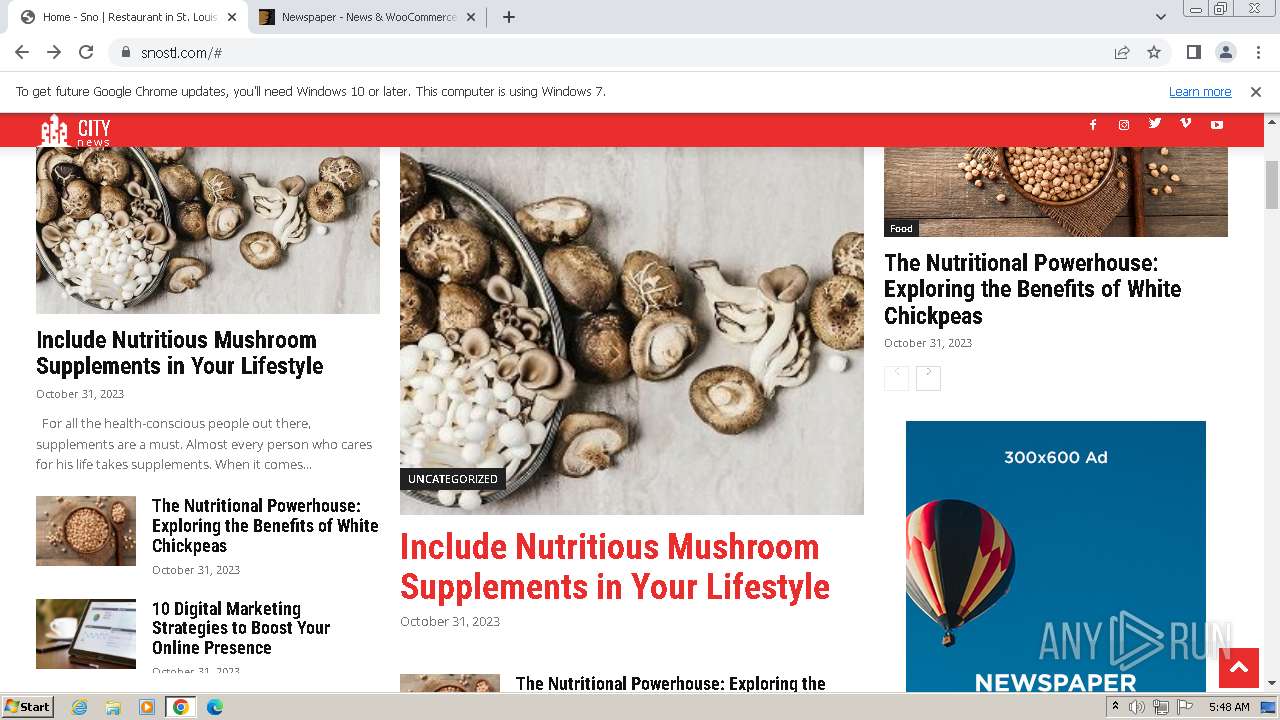Click the sidebar chickpeas bowl image
Screen dimensions: 1280x720
pos(1056,192)
